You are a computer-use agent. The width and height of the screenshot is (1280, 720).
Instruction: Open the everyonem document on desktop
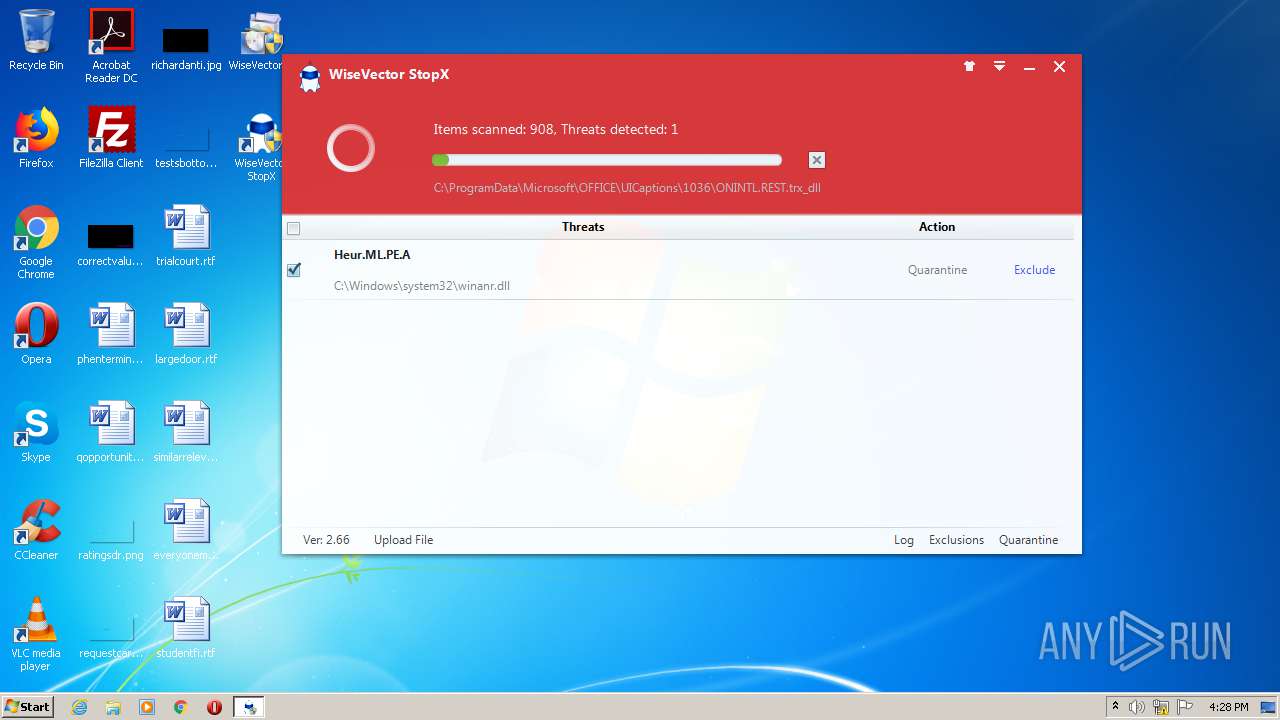click(186, 530)
